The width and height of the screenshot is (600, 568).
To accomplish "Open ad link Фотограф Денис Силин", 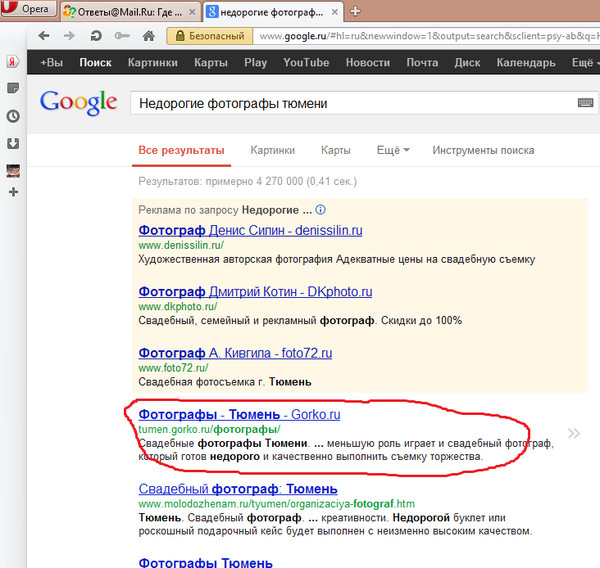I will point(250,230).
